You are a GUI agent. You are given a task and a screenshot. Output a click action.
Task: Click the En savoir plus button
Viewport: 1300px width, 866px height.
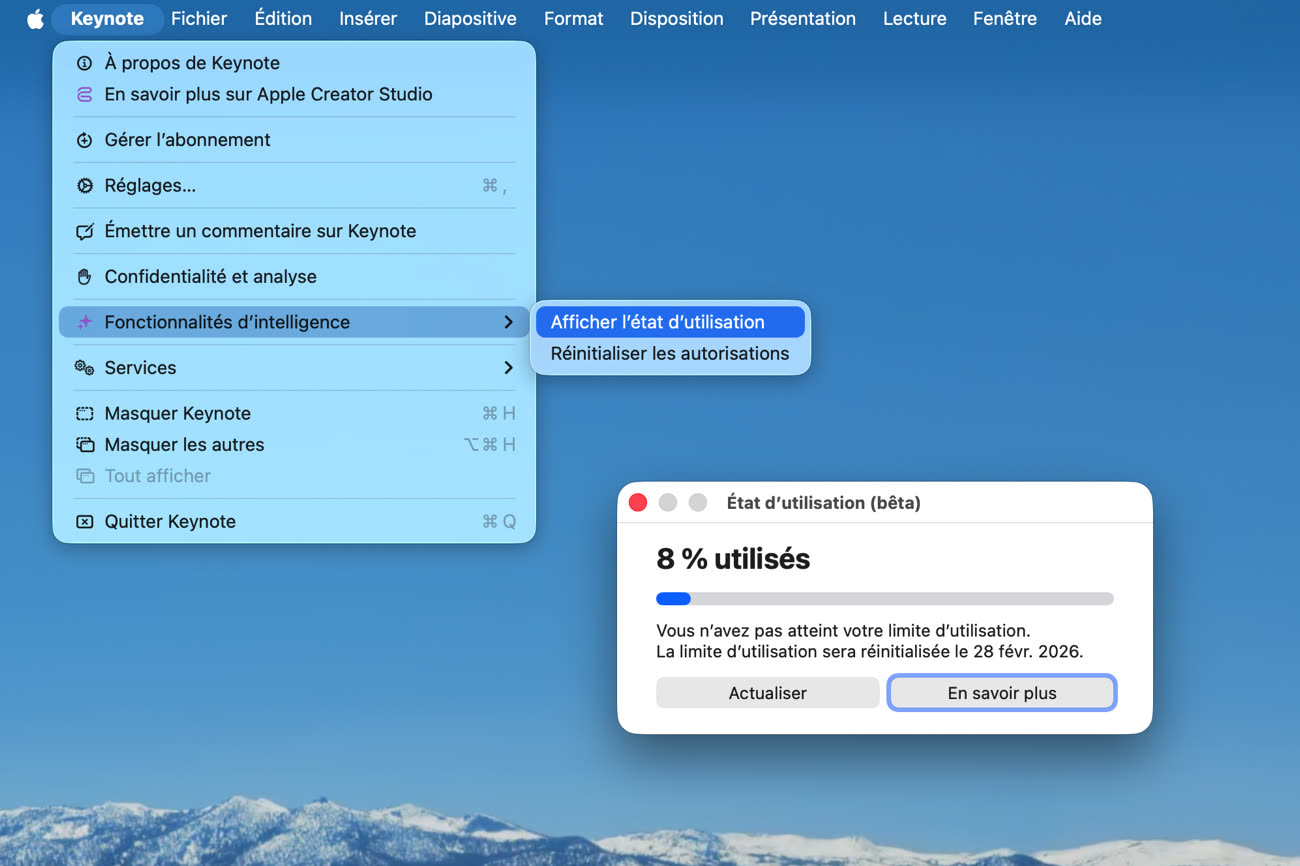pyautogui.click(x=1001, y=693)
